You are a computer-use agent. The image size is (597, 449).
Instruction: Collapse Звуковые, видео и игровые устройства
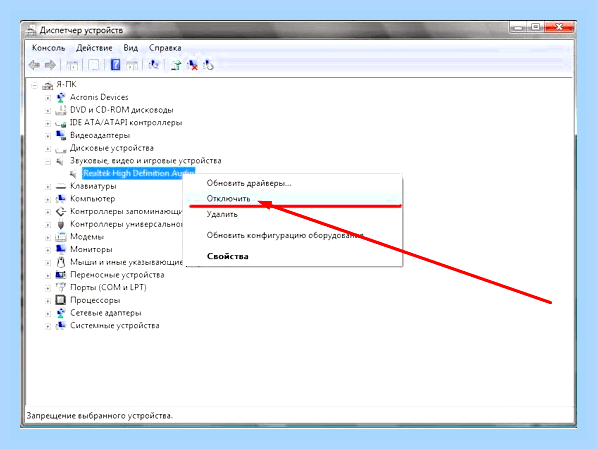tap(48, 162)
